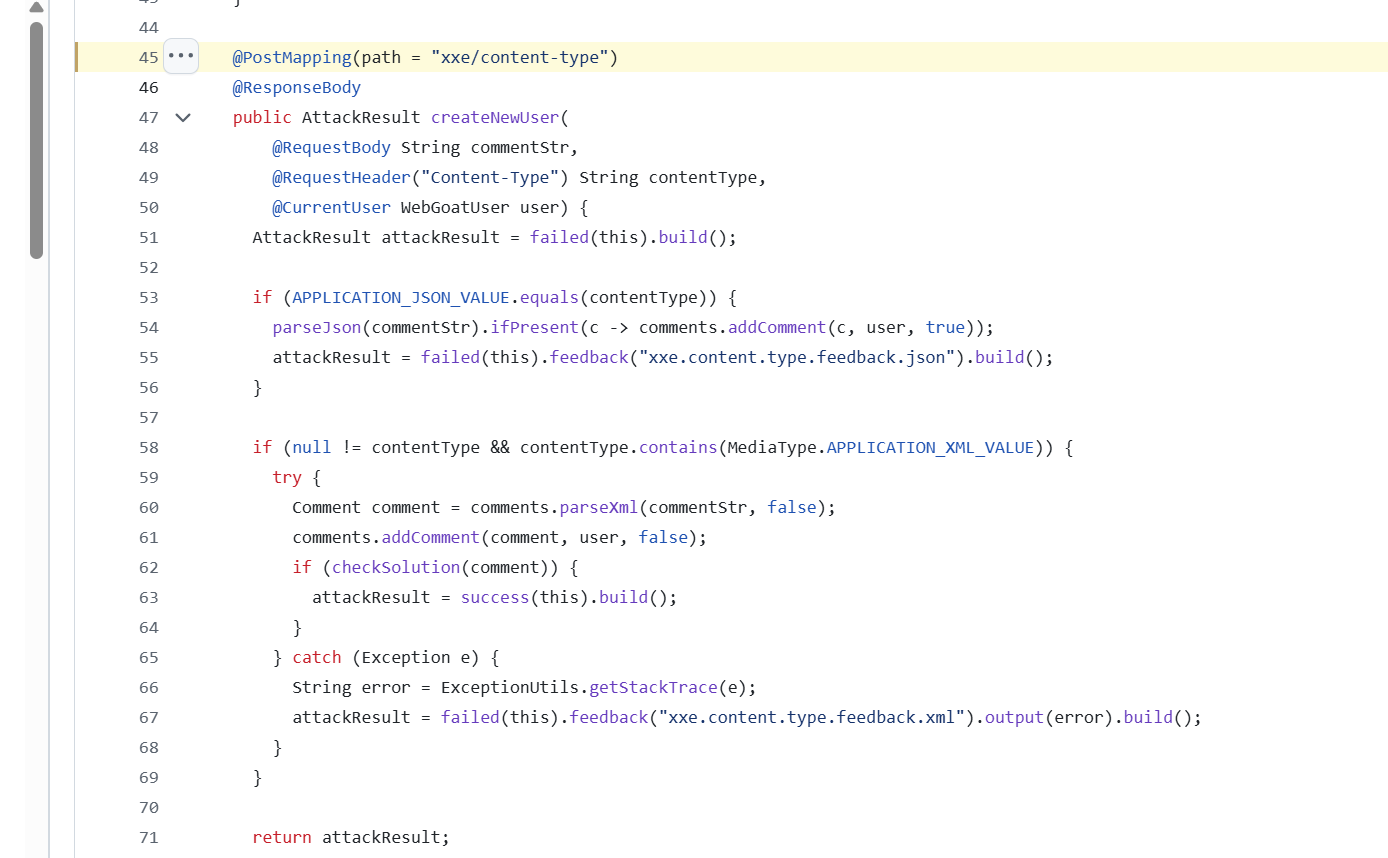Click the checkSolution method call
The image size is (1388, 858).
pyautogui.click(x=396, y=567)
